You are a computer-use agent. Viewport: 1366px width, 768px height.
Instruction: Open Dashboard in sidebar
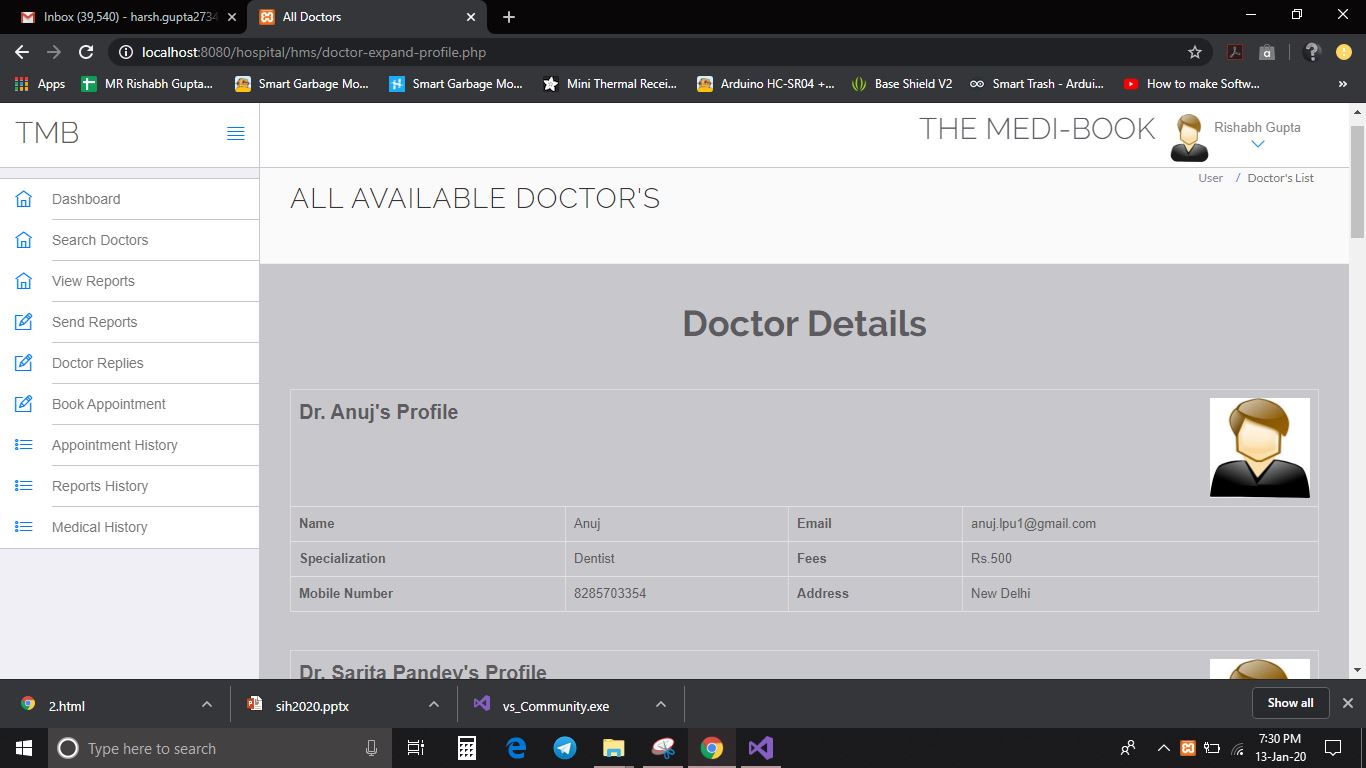[86, 199]
